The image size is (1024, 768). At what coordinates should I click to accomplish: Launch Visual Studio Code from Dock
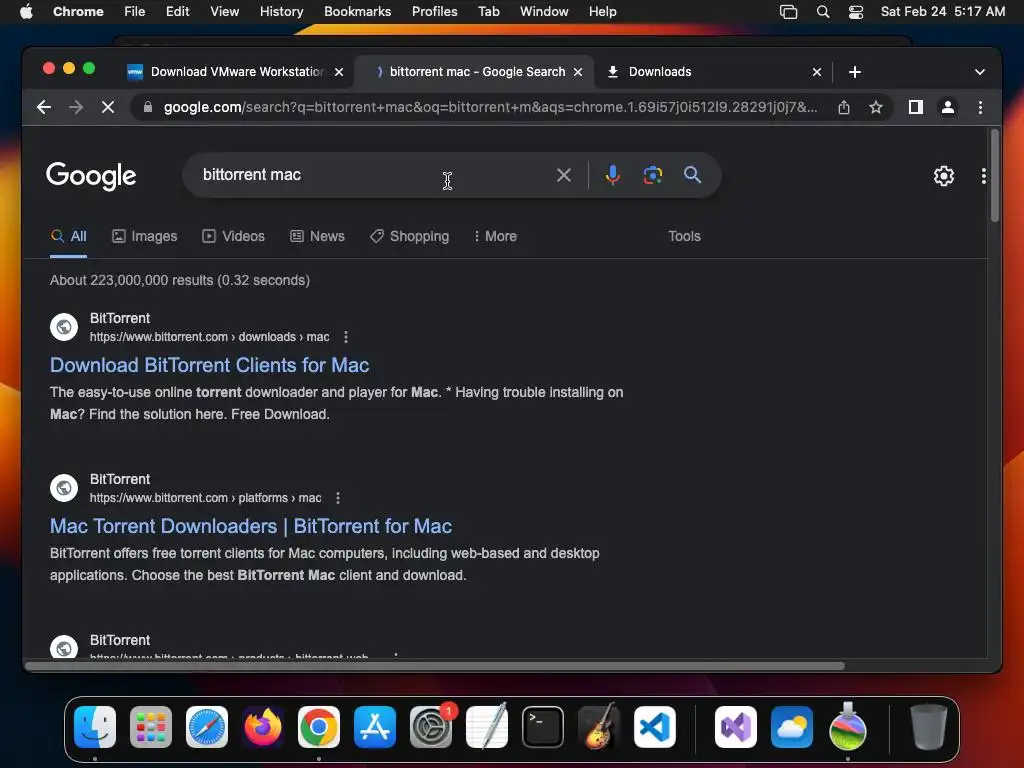pos(654,727)
